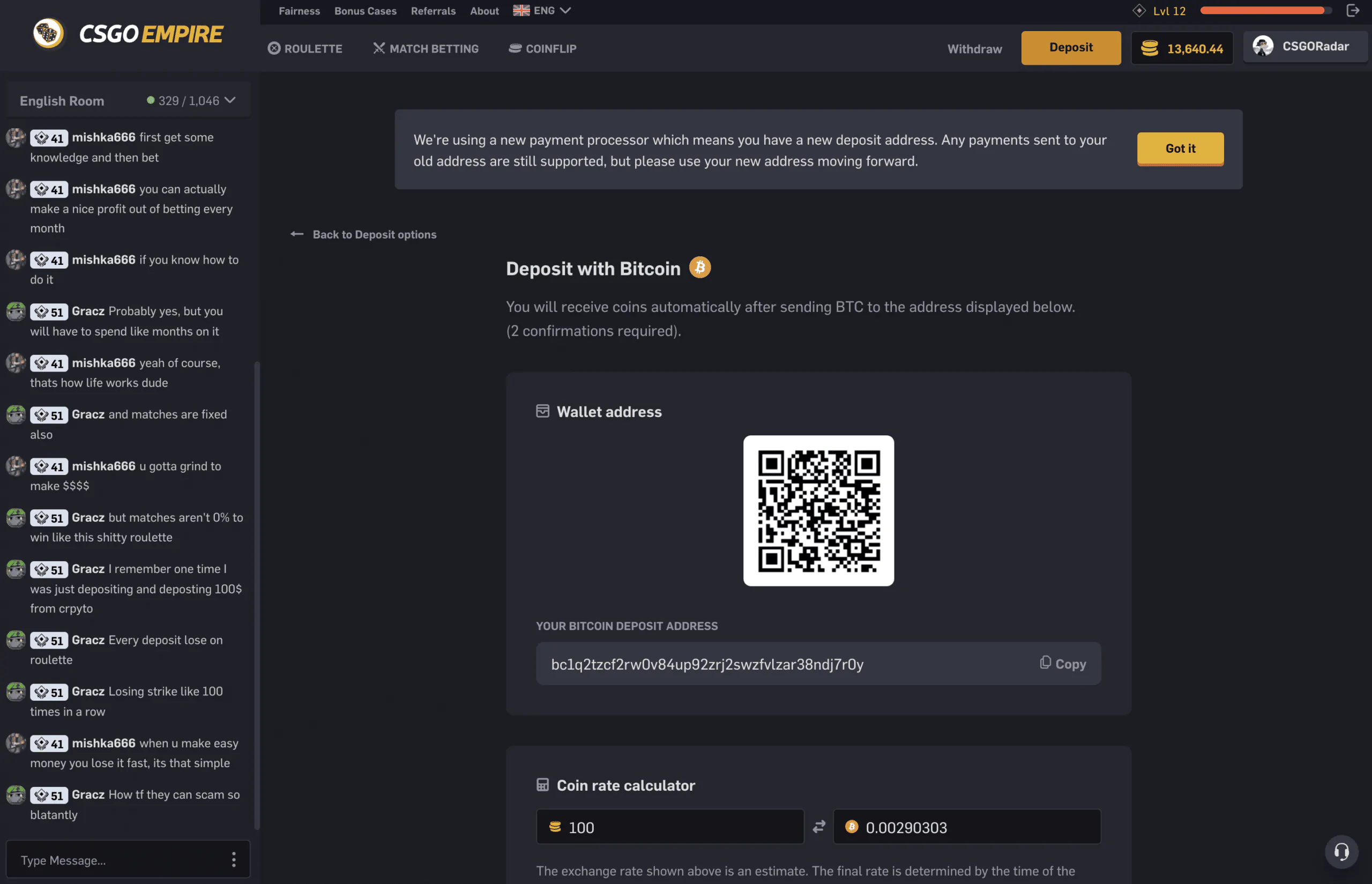Copy the Bitcoin deposit address
Image resolution: width=1372 pixels, height=884 pixels.
coord(1063,664)
